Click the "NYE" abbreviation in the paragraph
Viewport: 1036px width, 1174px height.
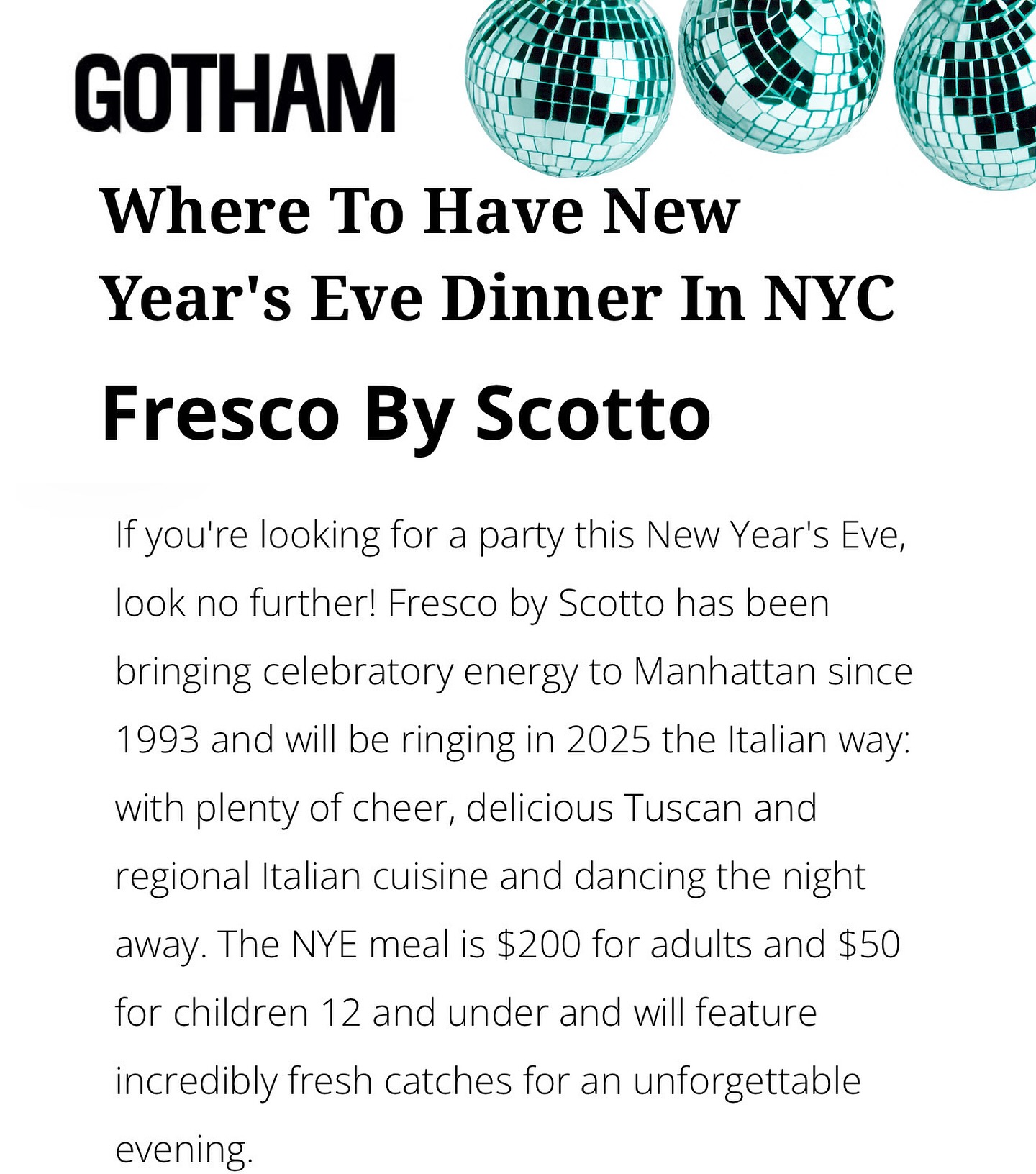[x=324, y=945]
